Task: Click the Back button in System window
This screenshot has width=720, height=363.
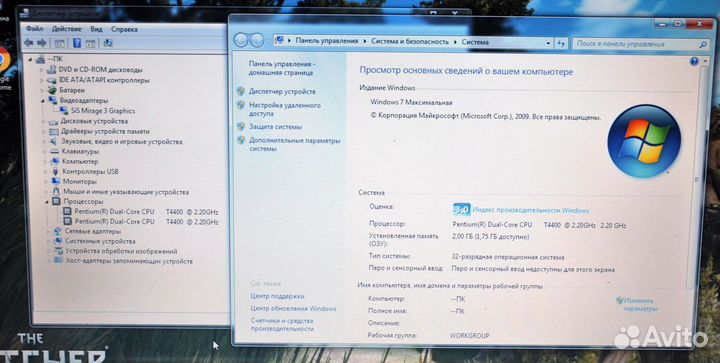Action: click(x=241, y=40)
